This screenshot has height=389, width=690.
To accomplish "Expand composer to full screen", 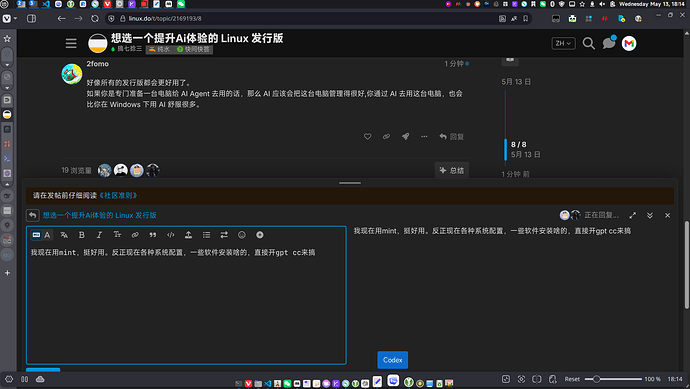I will [x=632, y=215].
